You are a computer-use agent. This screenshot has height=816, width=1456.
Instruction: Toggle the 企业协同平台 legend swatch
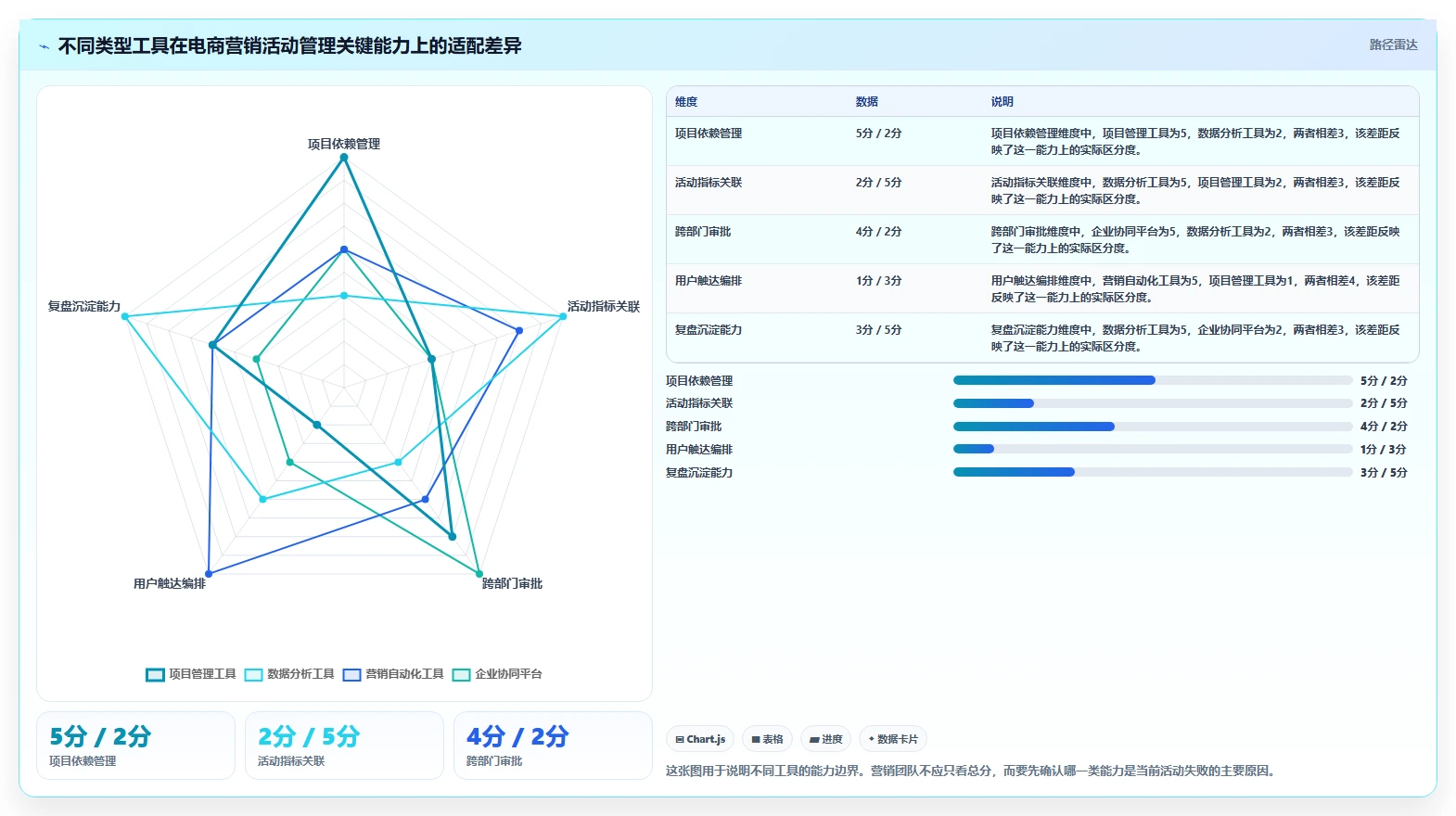click(461, 675)
